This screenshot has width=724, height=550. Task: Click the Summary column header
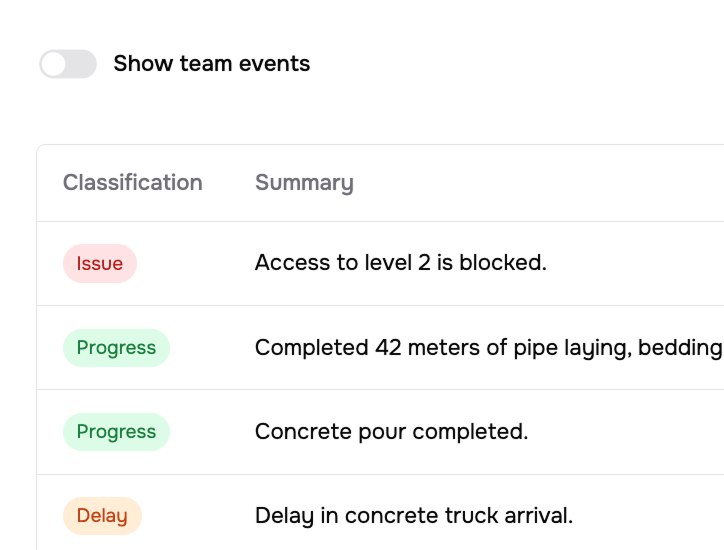point(303,183)
